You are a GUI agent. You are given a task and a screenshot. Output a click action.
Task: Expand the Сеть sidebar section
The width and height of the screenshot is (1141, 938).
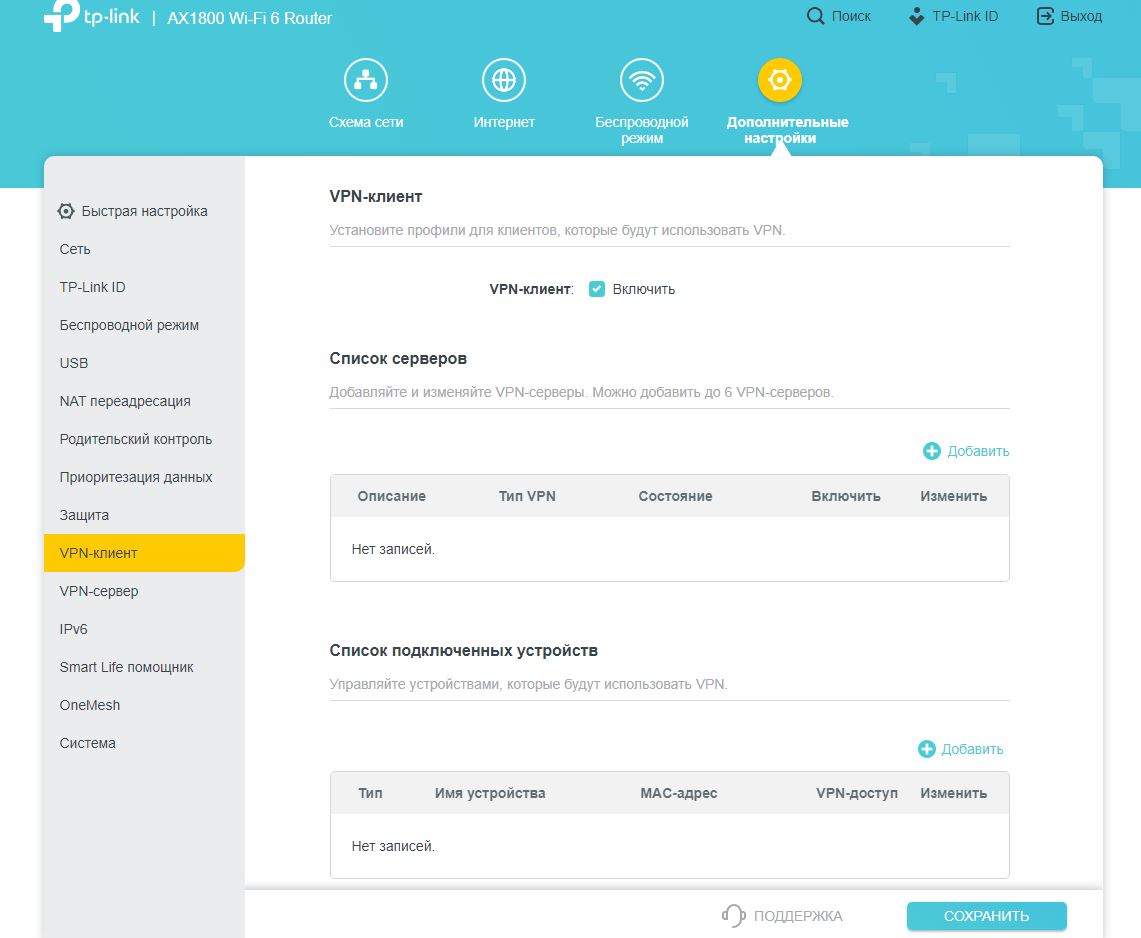75,249
